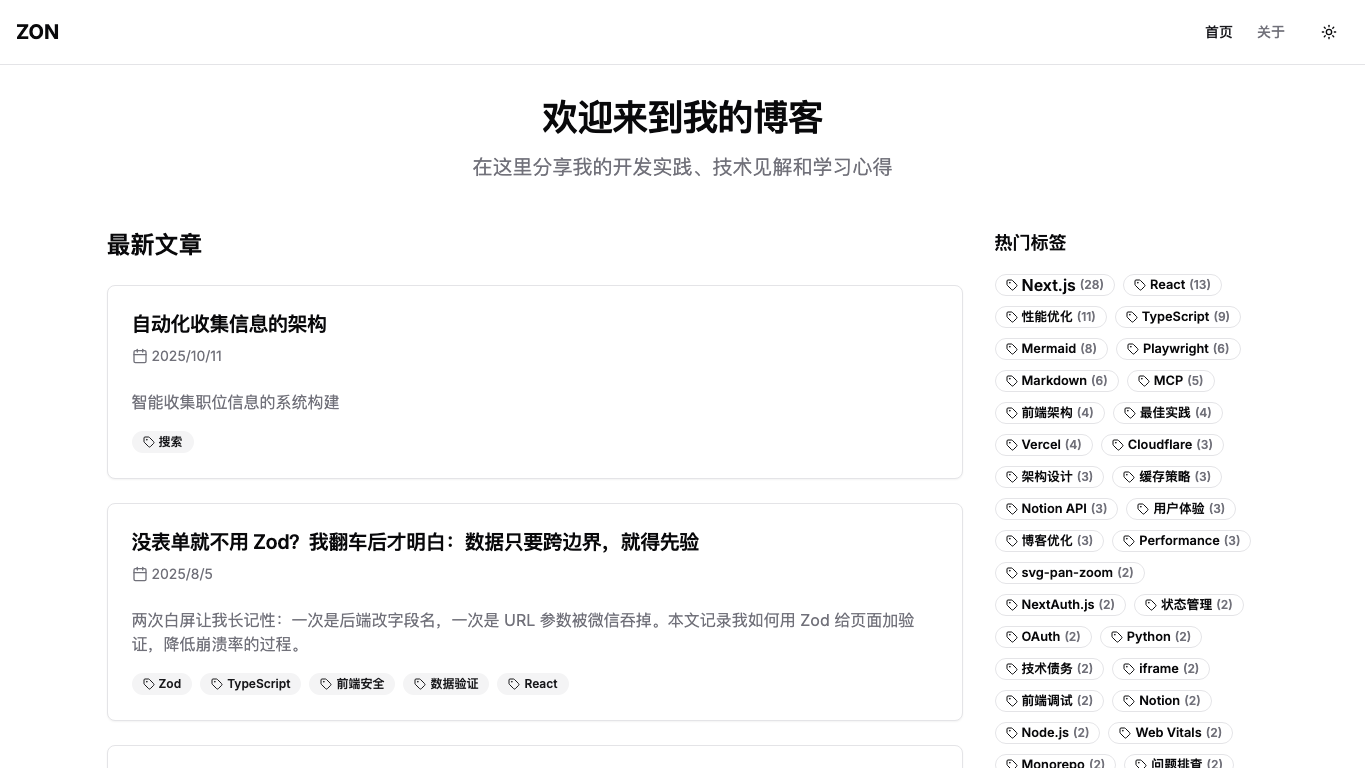Click the calendar icon next to 2025/10/11
This screenshot has width=1365, height=768.
(140, 356)
